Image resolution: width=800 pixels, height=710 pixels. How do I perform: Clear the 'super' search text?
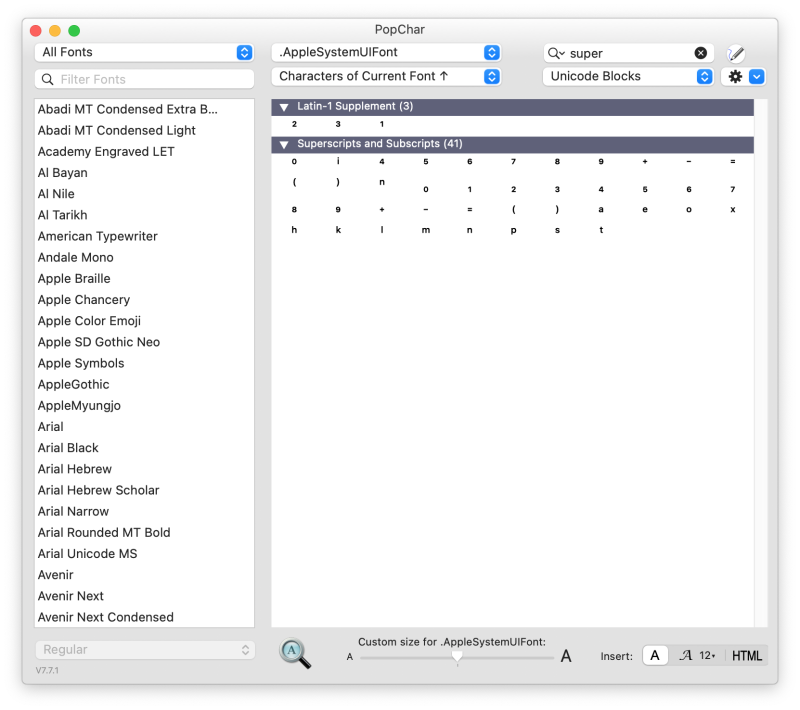[x=701, y=53]
